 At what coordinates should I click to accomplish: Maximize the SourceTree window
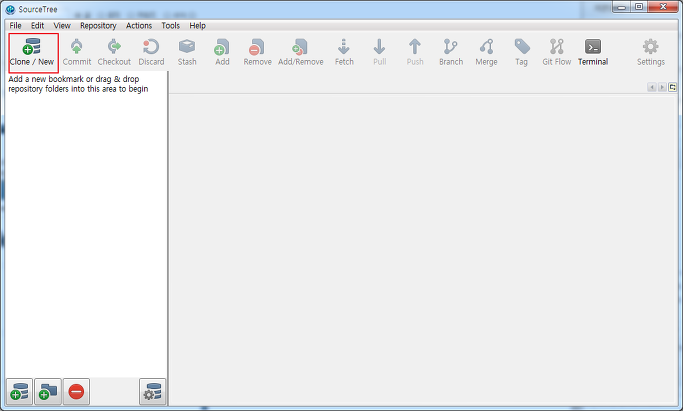pyautogui.click(x=639, y=7)
